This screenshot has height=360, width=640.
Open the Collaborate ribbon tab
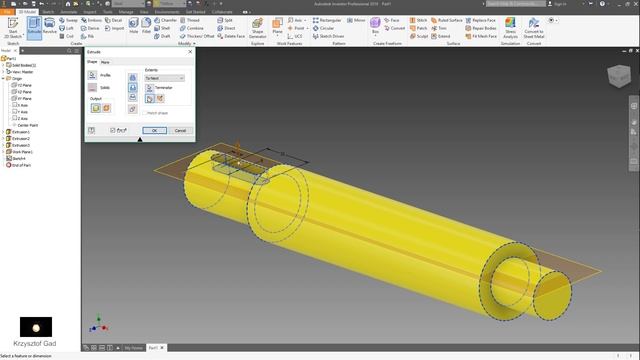pyautogui.click(x=222, y=12)
